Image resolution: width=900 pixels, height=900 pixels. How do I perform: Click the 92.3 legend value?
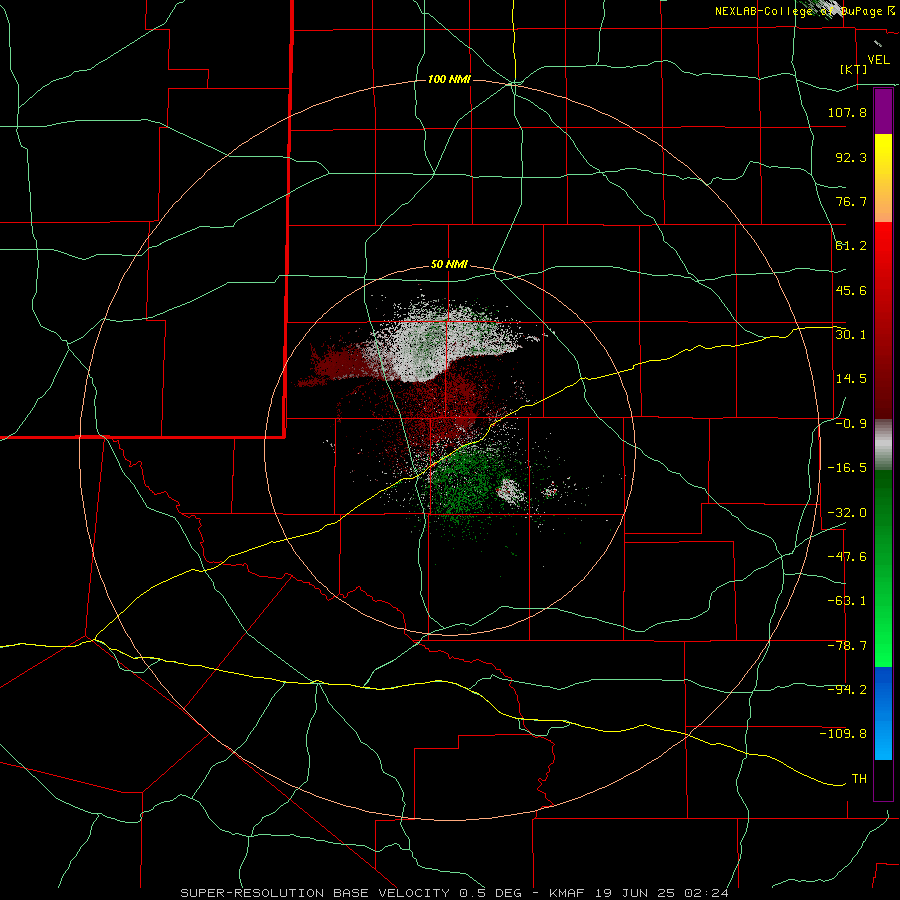851,157
